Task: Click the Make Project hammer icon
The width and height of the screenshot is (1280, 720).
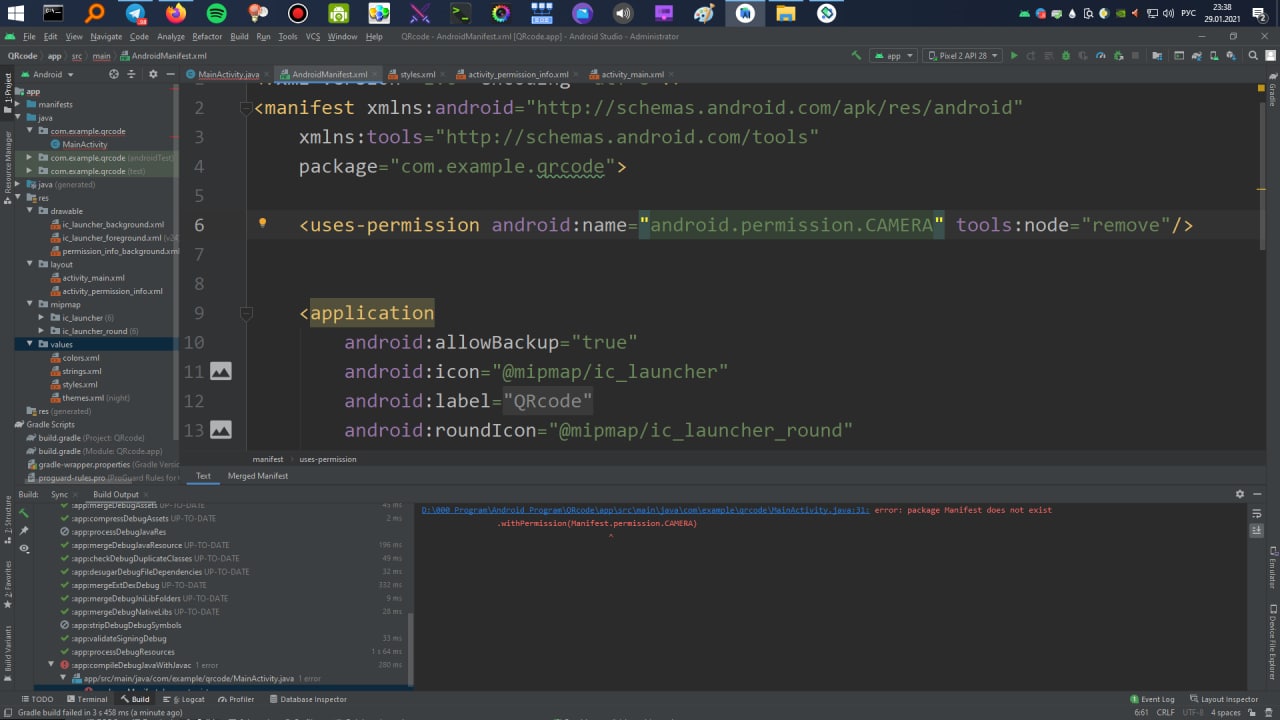Action: 856,56
